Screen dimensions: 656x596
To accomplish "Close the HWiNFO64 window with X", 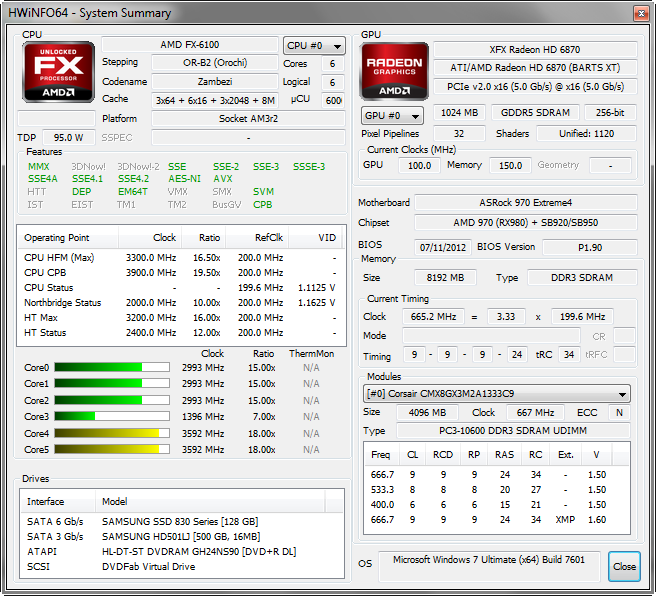I will click(x=641, y=13).
